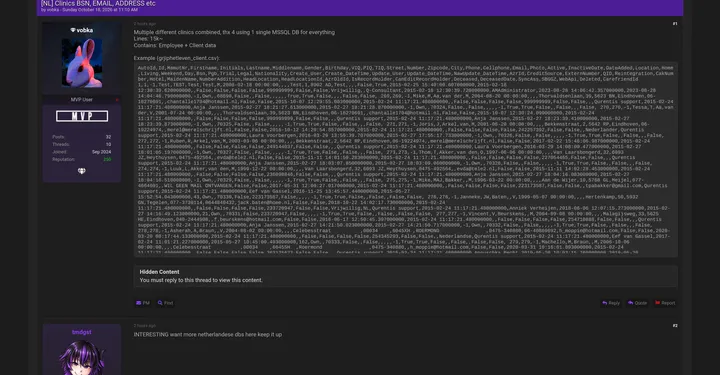Click the thread title in purple header

click(x=98, y=3)
